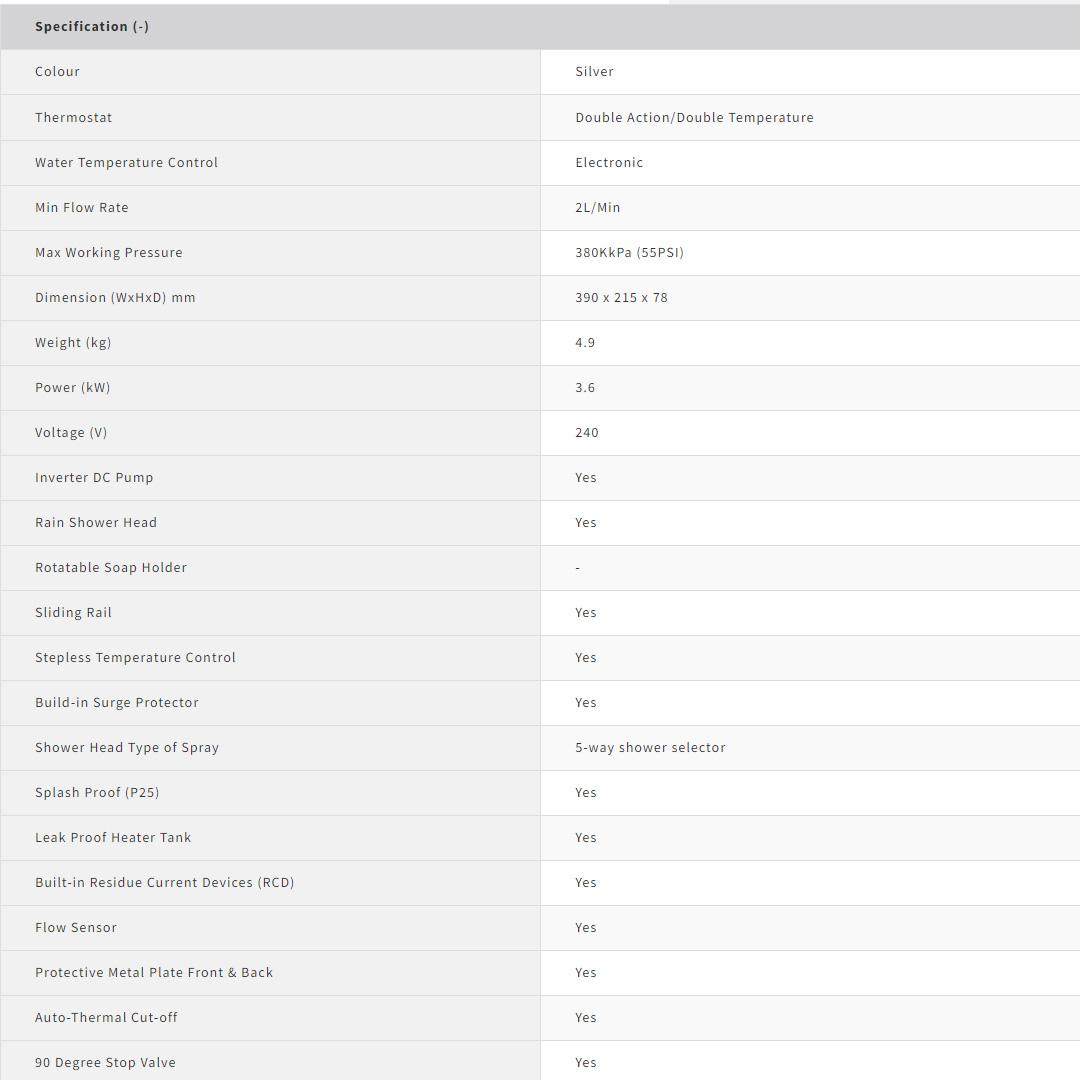Click the Built-in Residue Current Devices label
Screen dimensions: 1080x1080
164,883
